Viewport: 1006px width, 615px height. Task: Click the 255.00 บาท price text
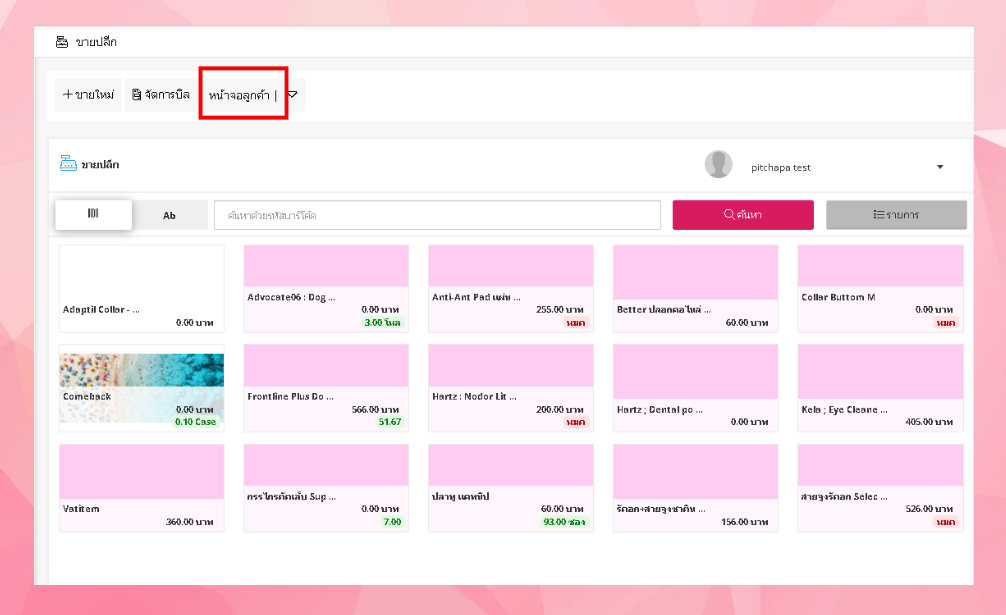[x=559, y=310]
